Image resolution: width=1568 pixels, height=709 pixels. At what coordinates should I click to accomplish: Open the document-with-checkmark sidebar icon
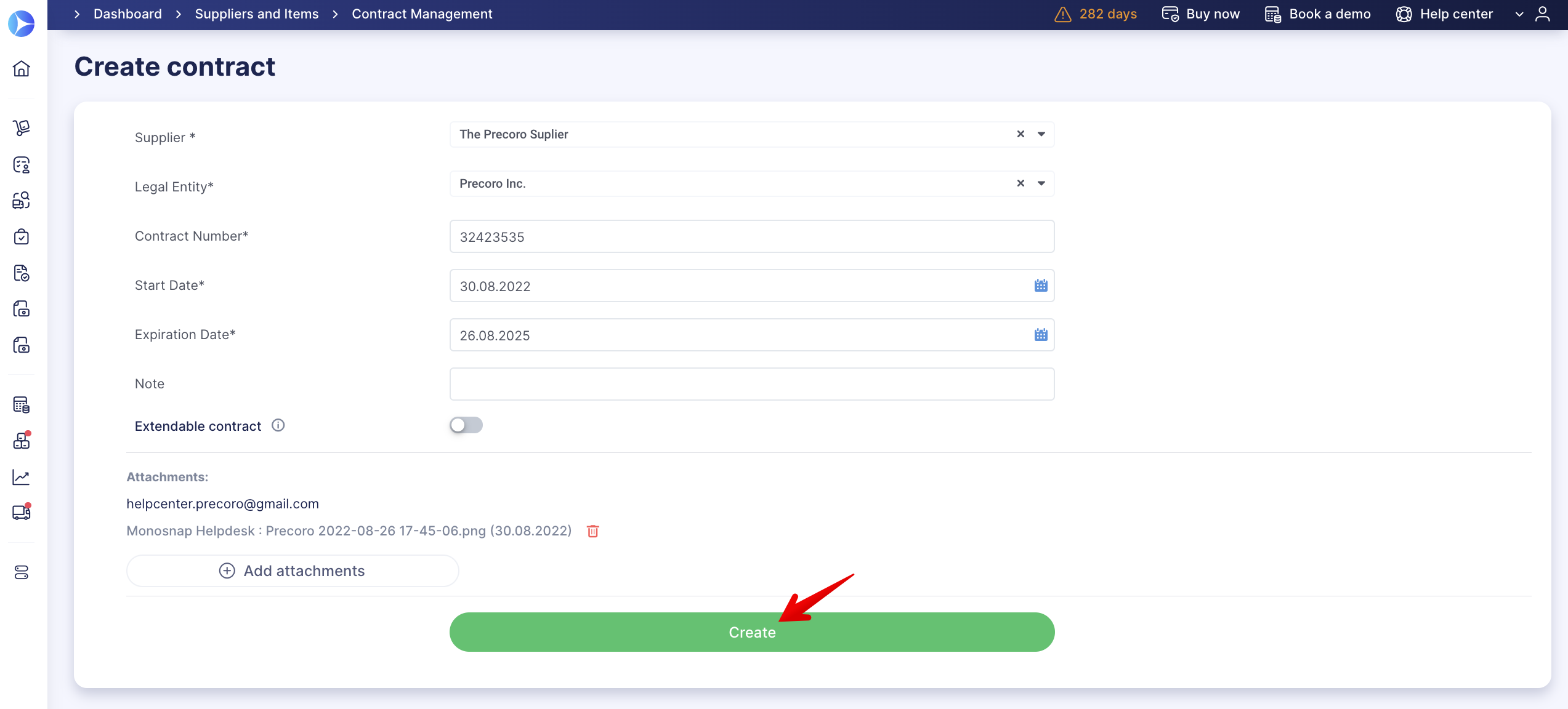tap(22, 273)
